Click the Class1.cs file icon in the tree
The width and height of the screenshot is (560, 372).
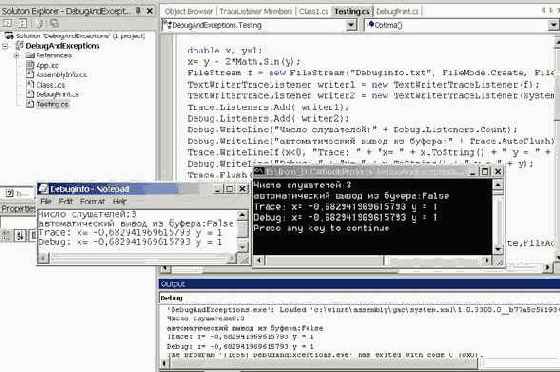[30, 85]
